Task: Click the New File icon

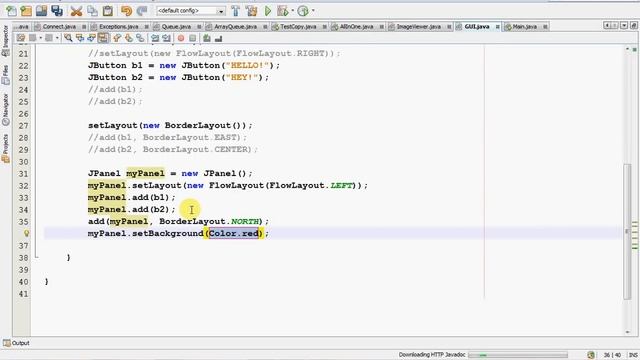Action: (11, 11)
